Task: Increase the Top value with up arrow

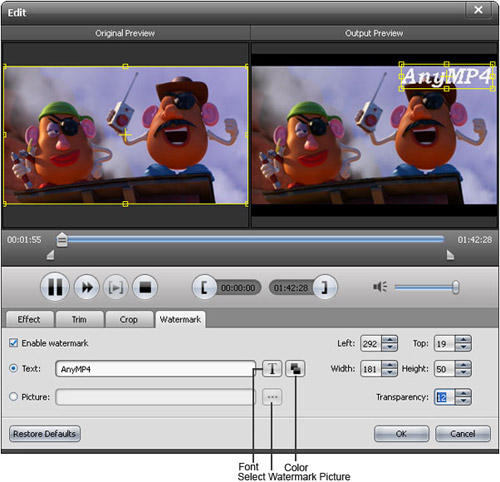Action: click(x=463, y=339)
